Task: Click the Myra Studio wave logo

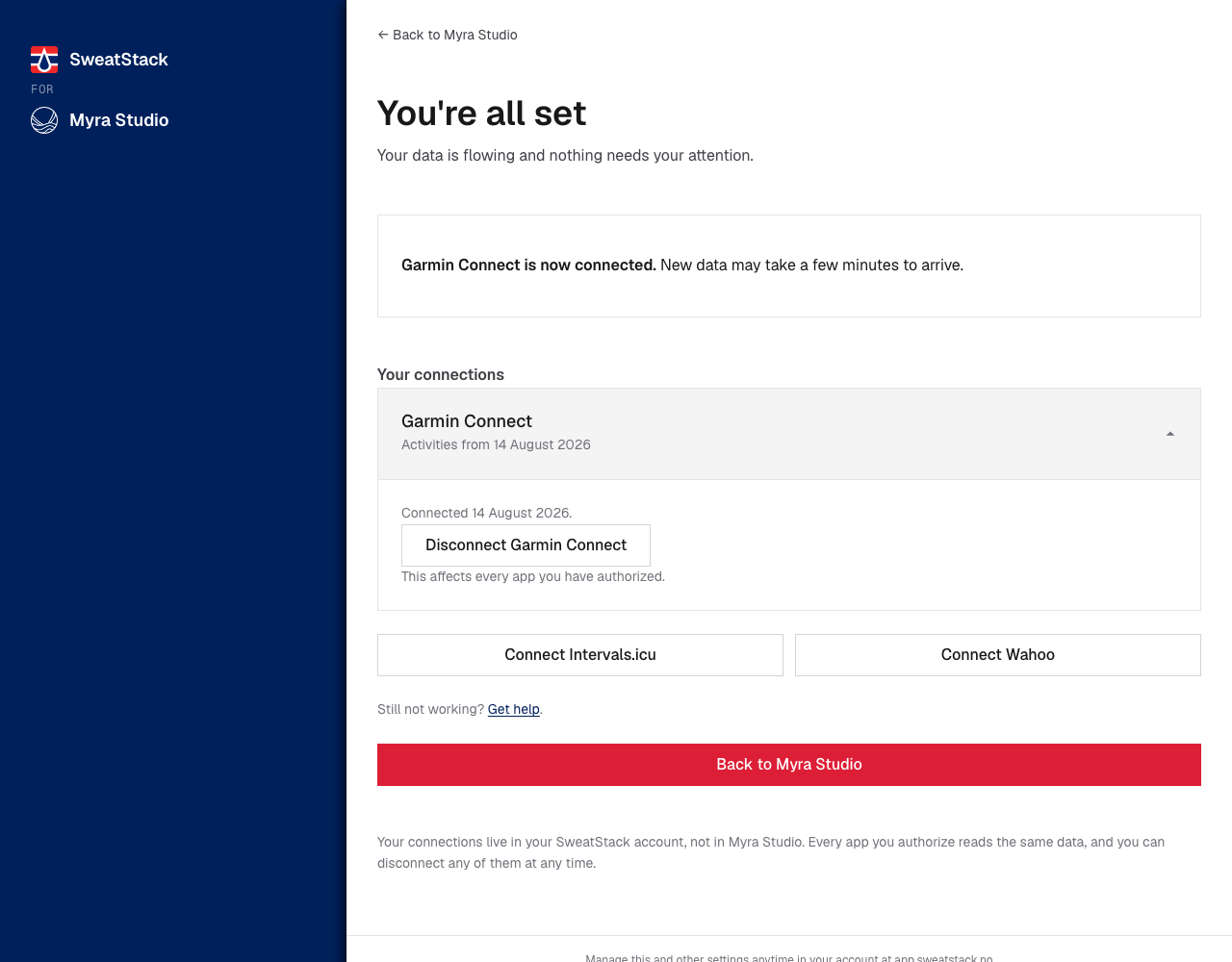Action: coord(44,120)
